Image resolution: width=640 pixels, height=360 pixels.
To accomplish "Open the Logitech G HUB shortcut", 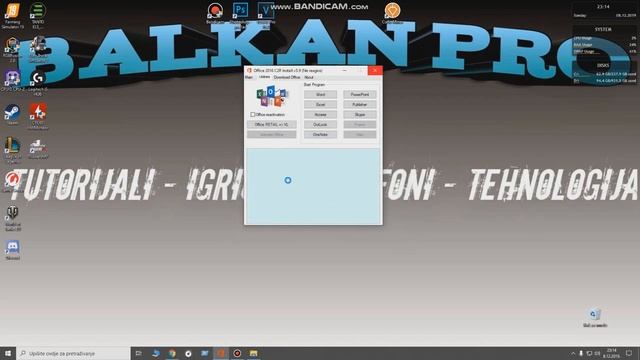I will coord(38,84).
